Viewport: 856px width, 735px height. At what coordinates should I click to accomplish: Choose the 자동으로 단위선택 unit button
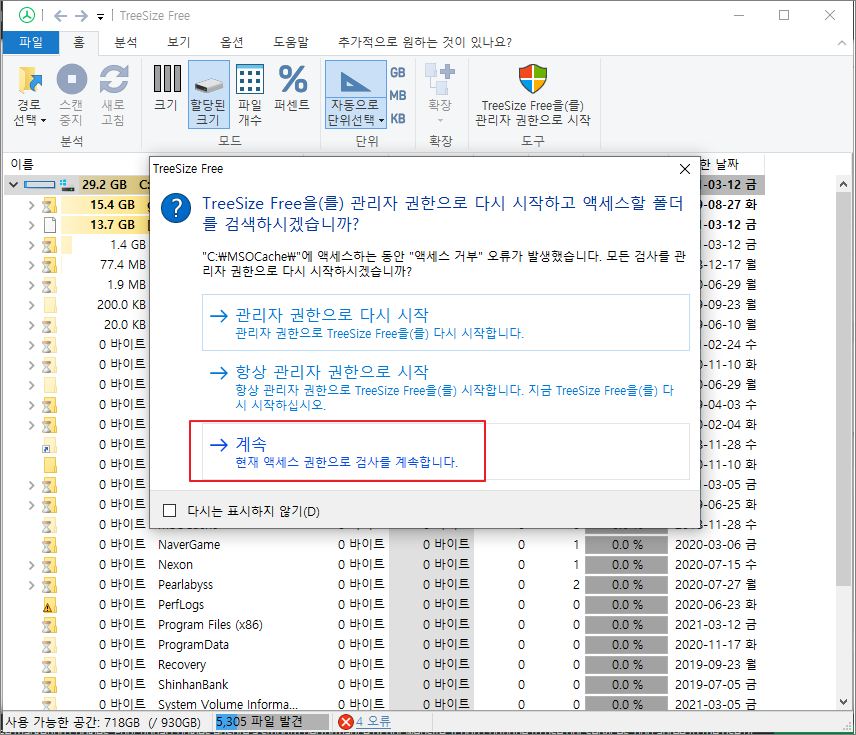(355, 94)
